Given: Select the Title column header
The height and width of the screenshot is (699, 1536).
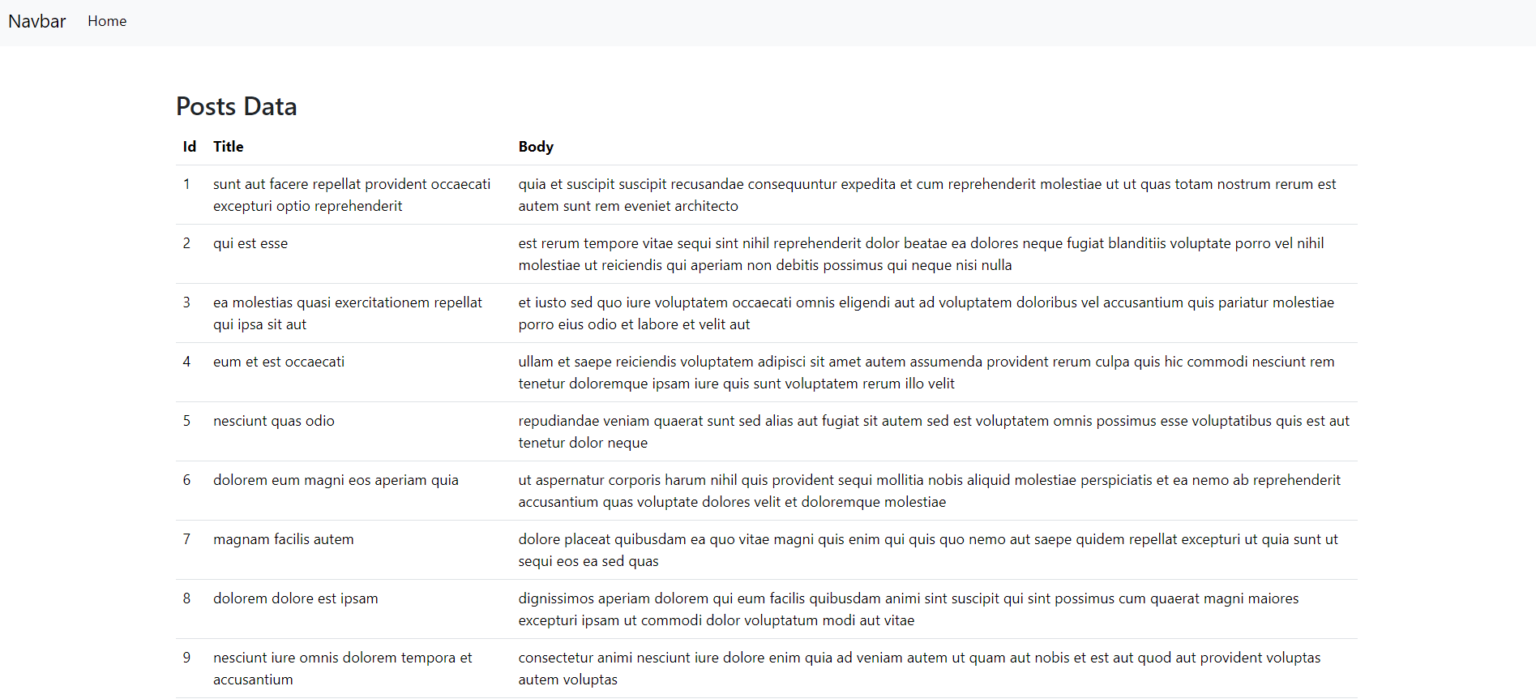Looking at the screenshot, I should 228,147.
